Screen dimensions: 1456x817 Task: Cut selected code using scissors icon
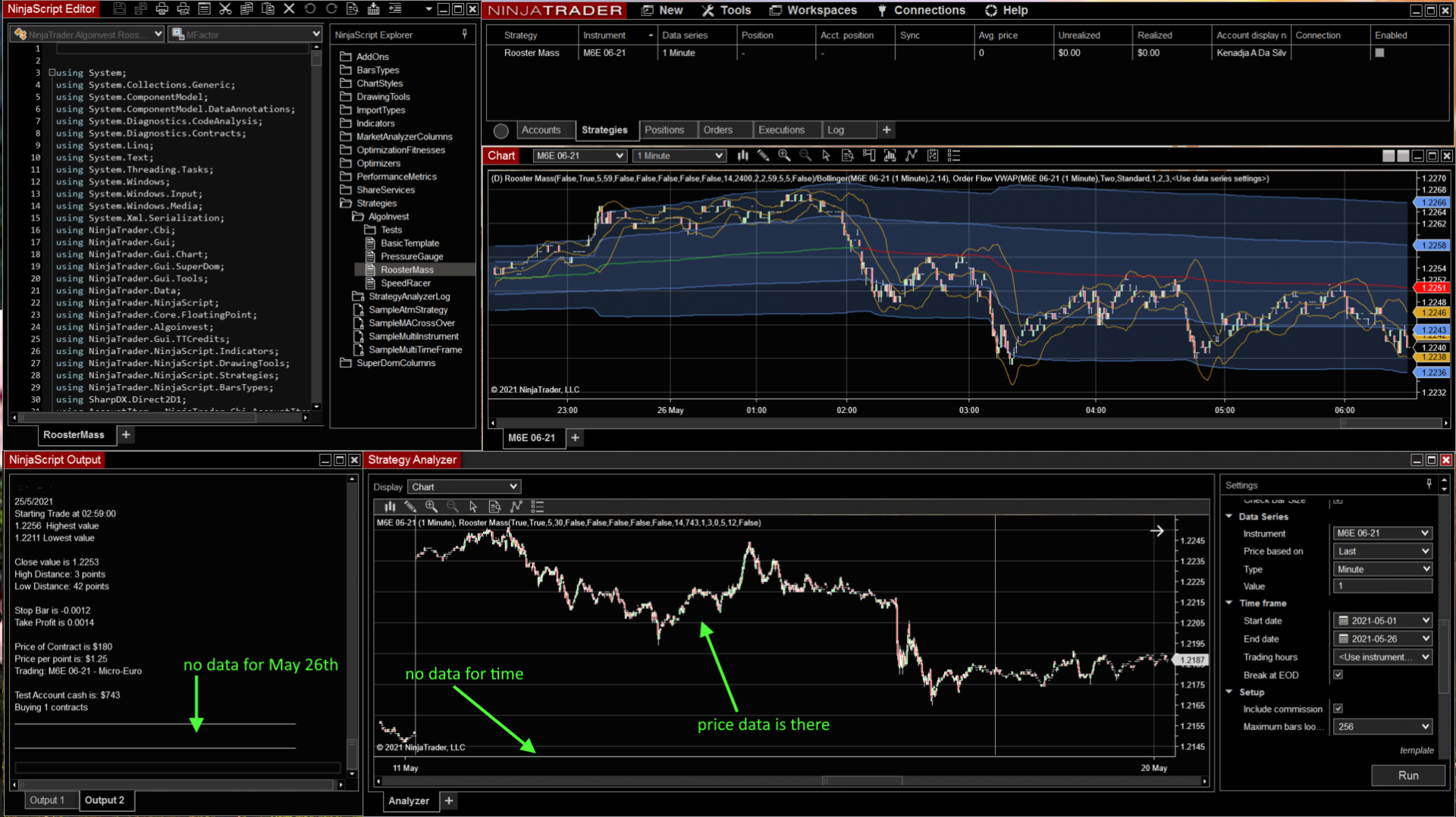click(x=225, y=9)
